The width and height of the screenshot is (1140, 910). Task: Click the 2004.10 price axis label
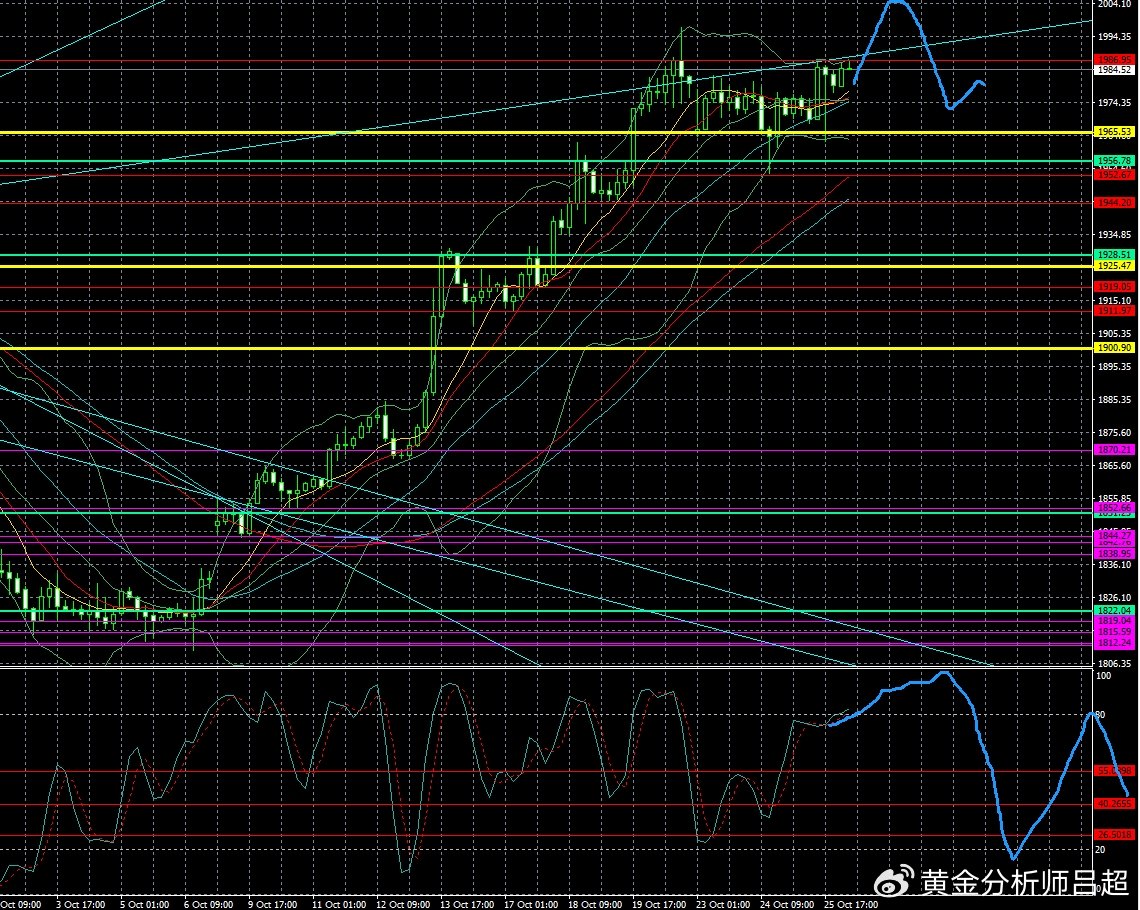tap(1115, 4)
